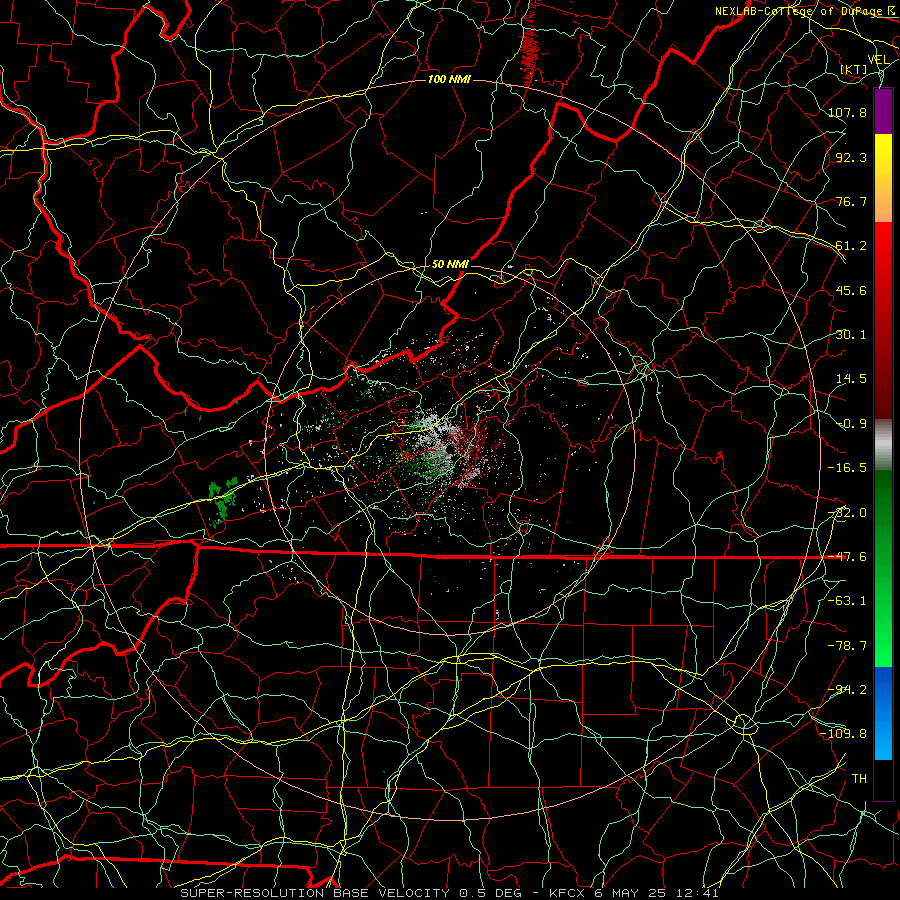Click the KFCX 6 MAY 25 12:41 timestamp
The image size is (900, 900).
(x=634, y=893)
